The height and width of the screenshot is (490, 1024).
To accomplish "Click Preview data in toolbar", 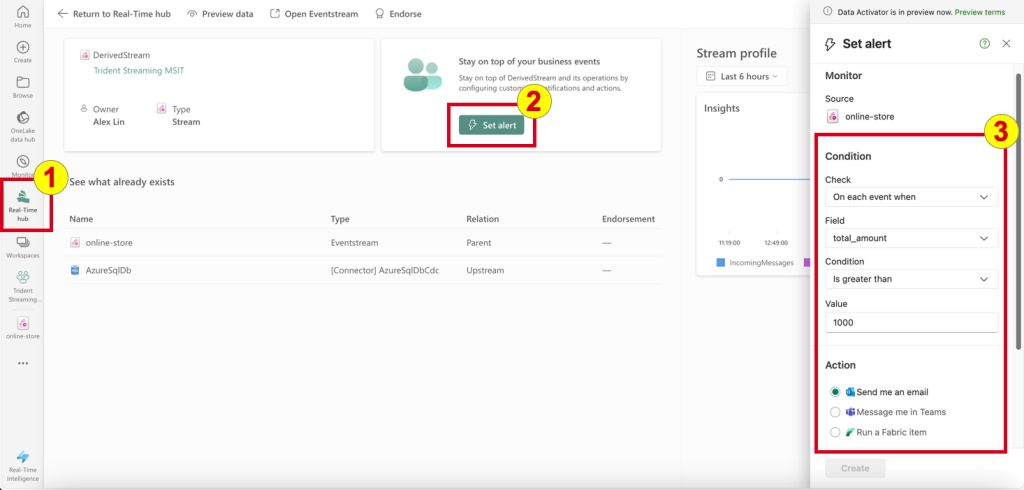I will tap(220, 14).
